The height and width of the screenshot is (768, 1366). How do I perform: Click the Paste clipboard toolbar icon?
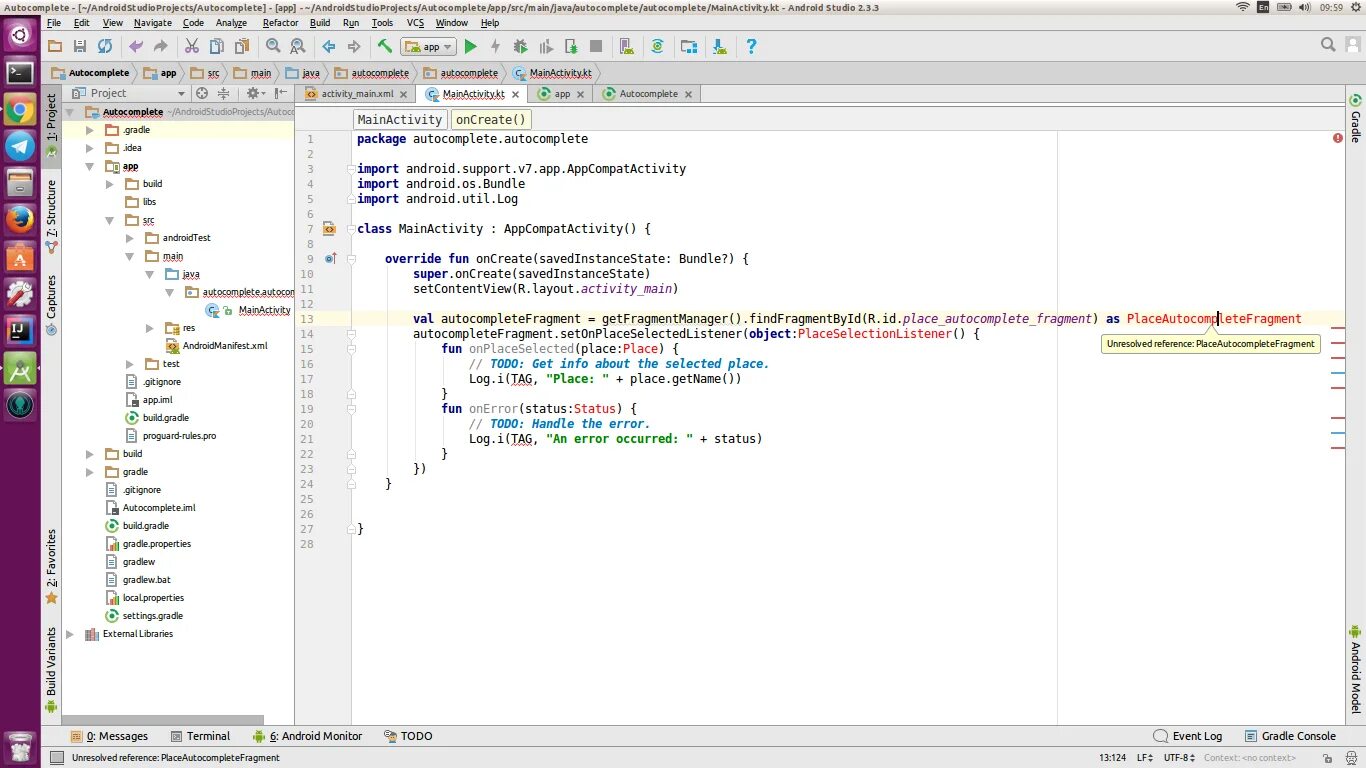[x=242, y=46]
